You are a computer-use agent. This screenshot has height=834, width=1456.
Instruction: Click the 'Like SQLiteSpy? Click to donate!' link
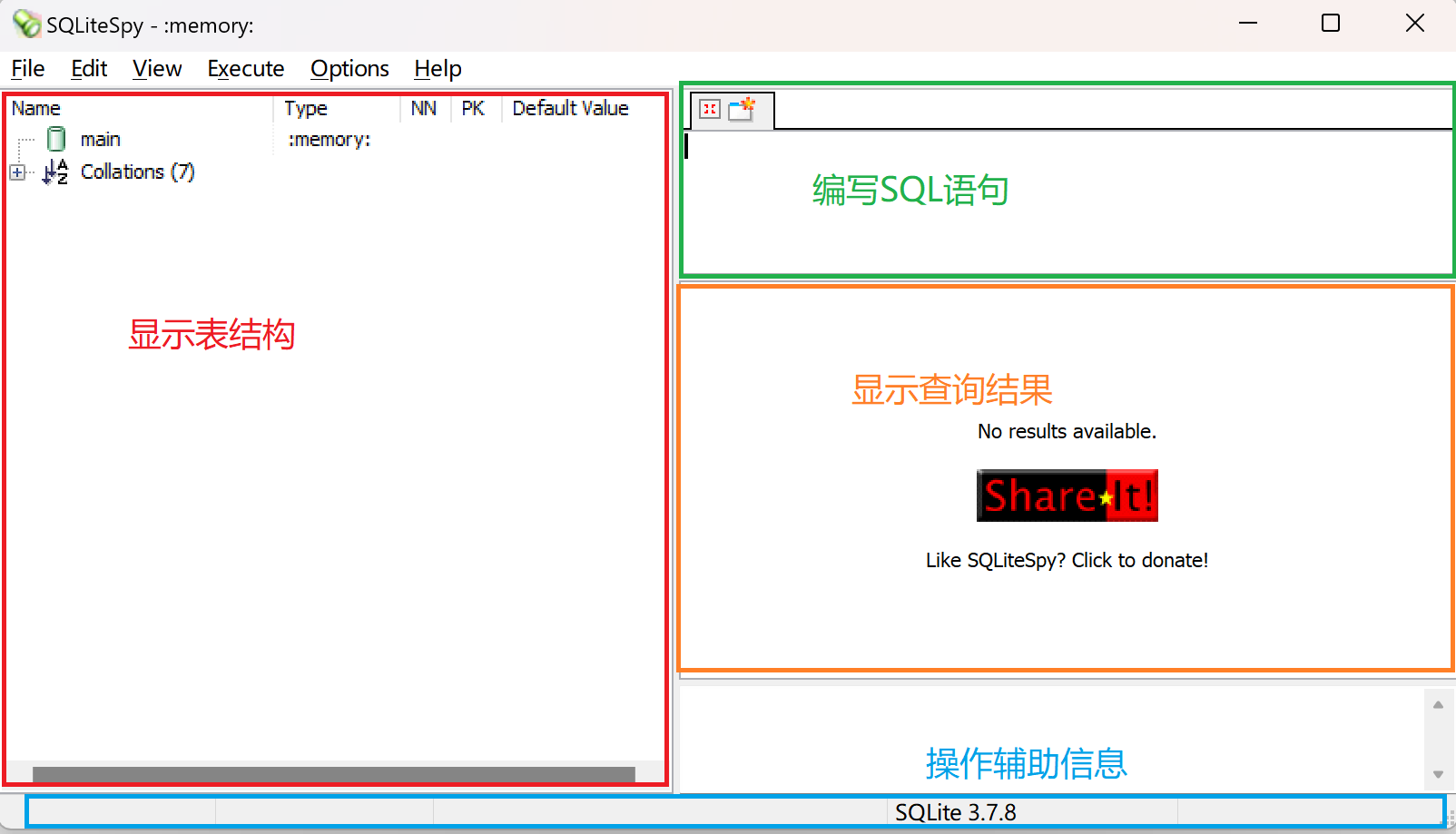tap(1066, 560)
